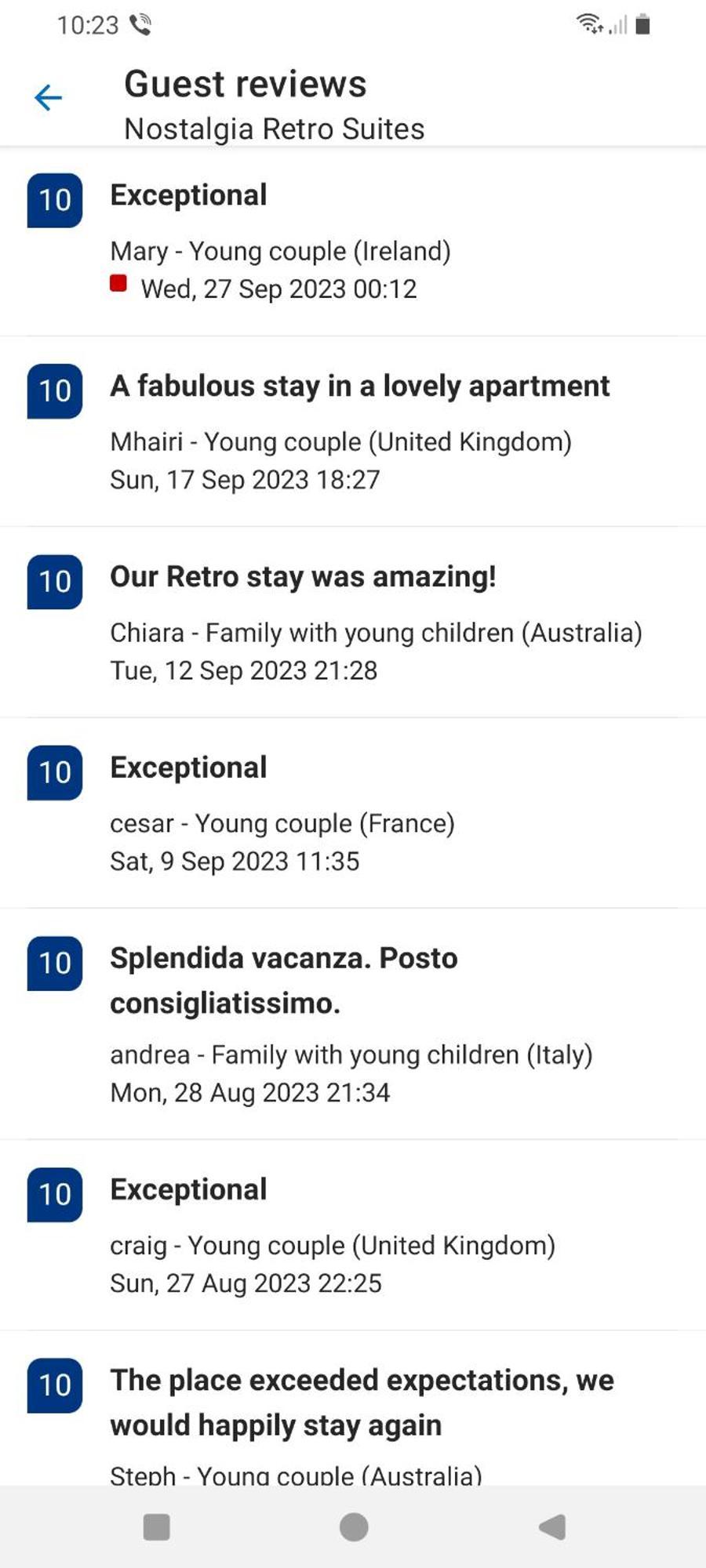This screenshot has height=1568, width=706.
Task: Click the red flag marker by Mary's date
Action: coord(118,283)
